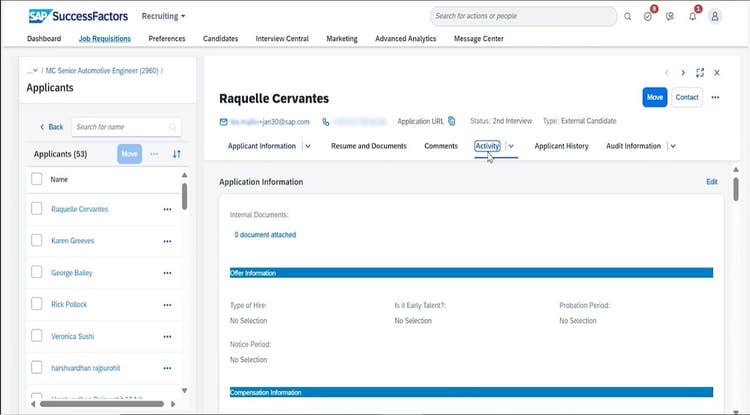Check the Karen Greeves checkbox
Viewport: 750px width, 415px height.
coord(36,240)
